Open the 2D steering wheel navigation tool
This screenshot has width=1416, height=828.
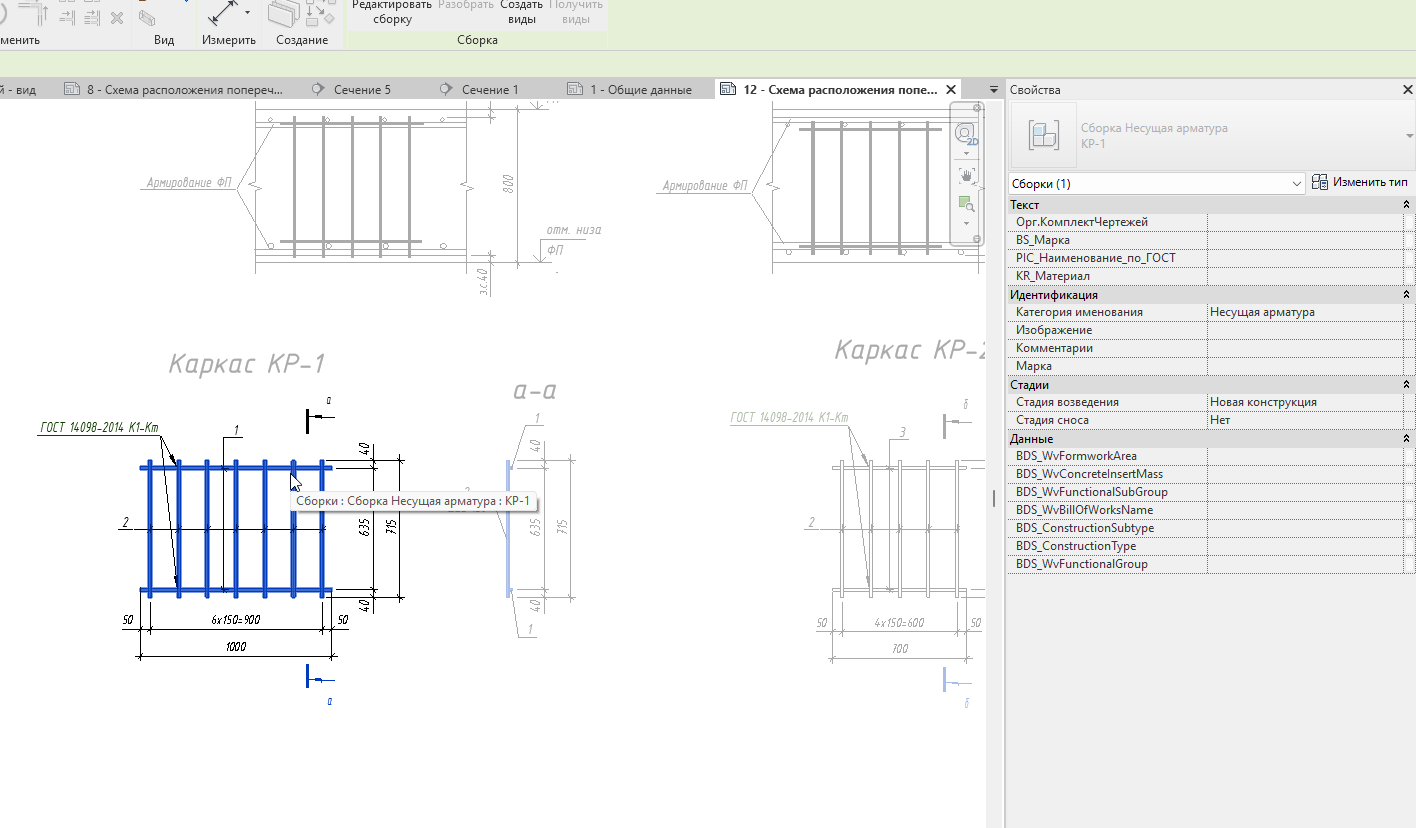point(965,134)
